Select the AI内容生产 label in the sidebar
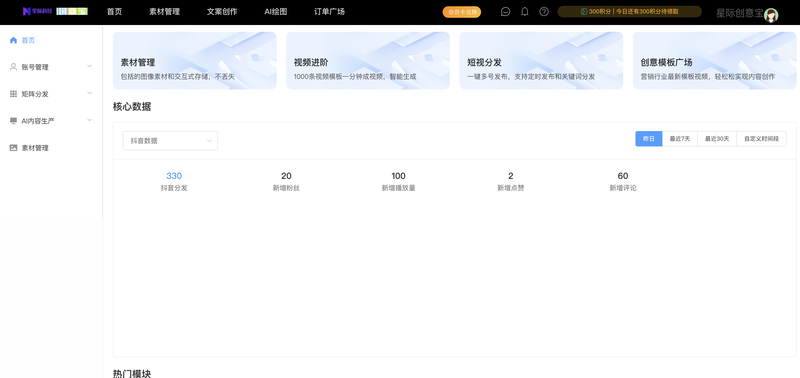Viewport: 800px width, 378px height. (38, 121)
